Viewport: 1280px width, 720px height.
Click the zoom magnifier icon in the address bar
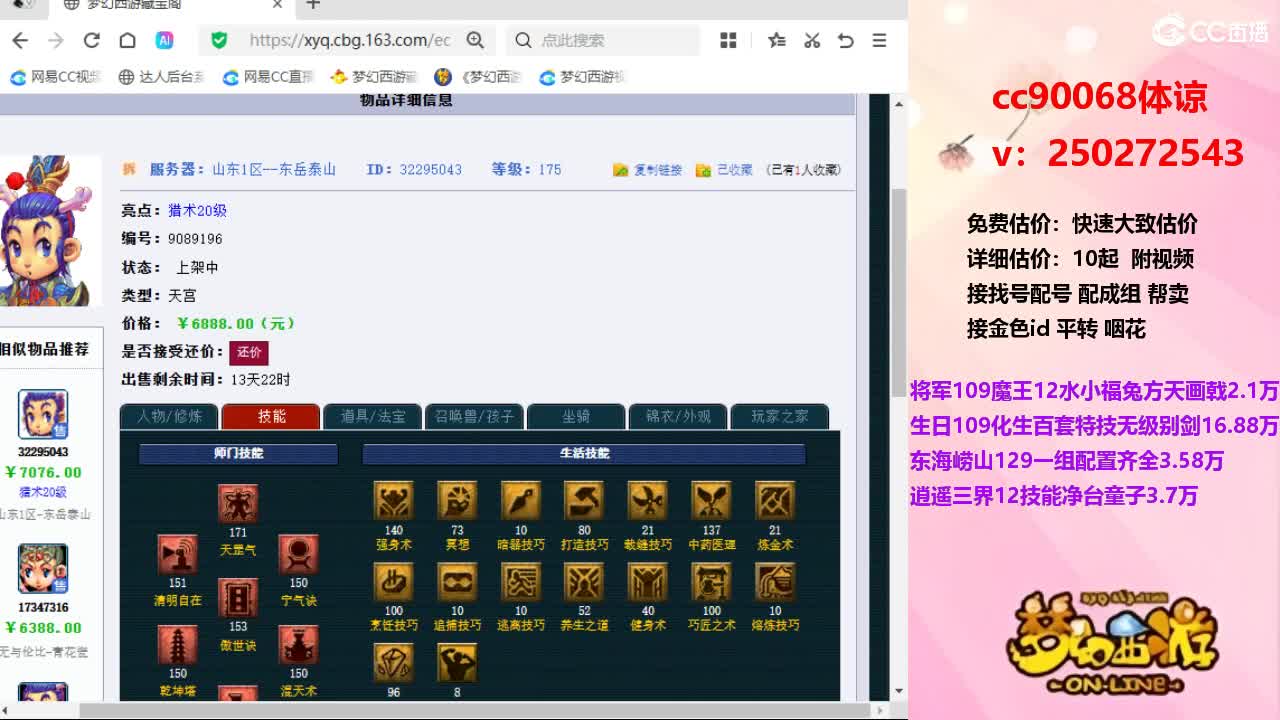pos(475,40)
